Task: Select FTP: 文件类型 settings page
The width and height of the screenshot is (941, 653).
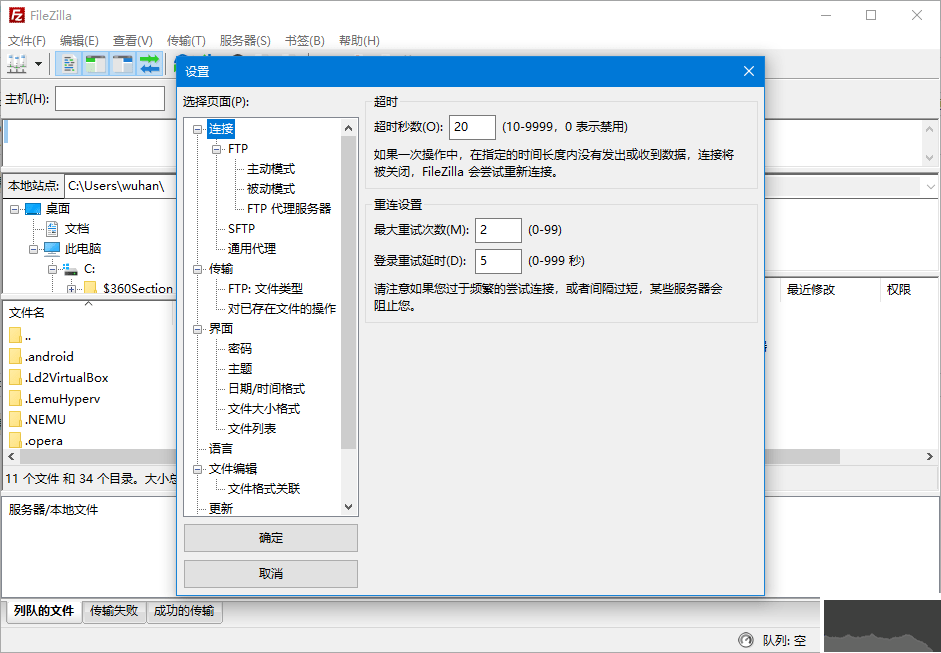Action: click(265, 289)
